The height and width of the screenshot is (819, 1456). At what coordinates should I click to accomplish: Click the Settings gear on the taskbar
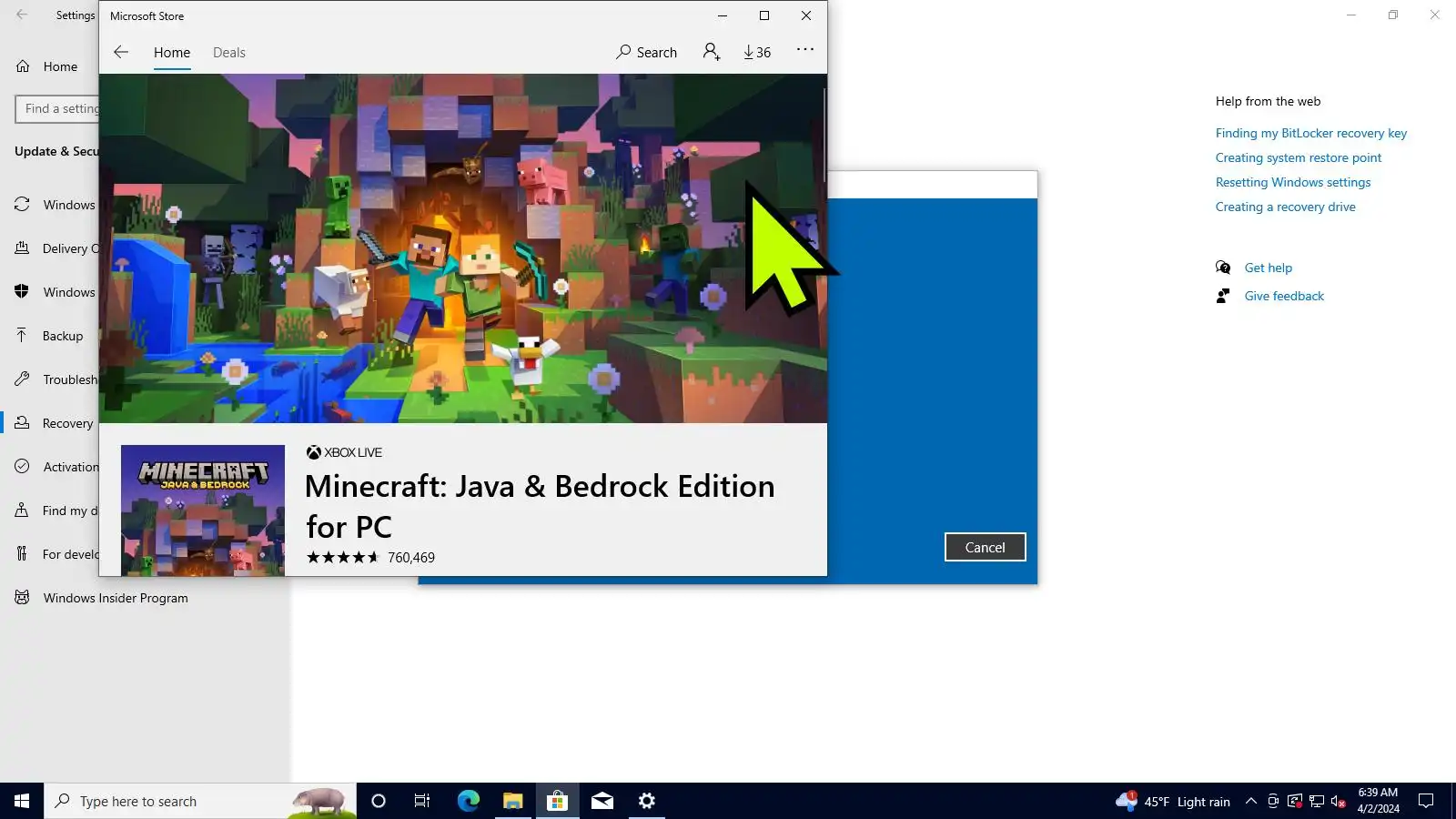pyautogui.click(x=646, y=801)
